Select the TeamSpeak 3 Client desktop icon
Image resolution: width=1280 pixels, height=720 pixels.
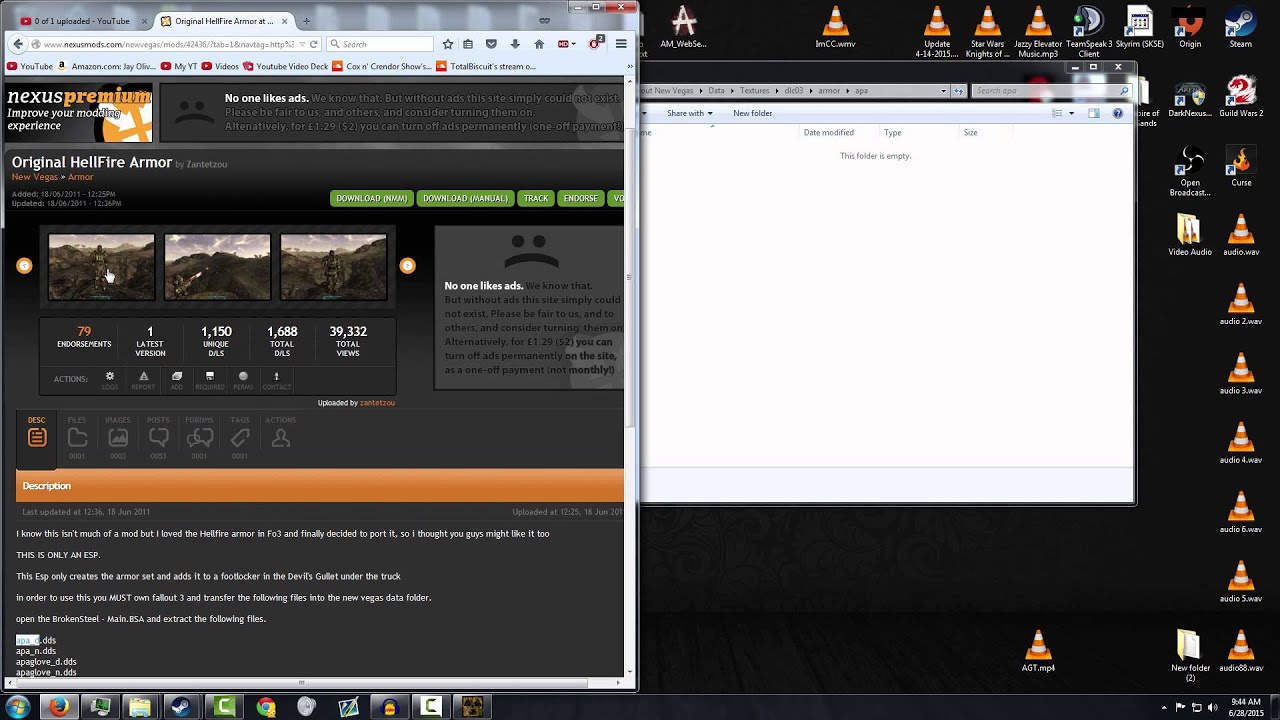1089,32
